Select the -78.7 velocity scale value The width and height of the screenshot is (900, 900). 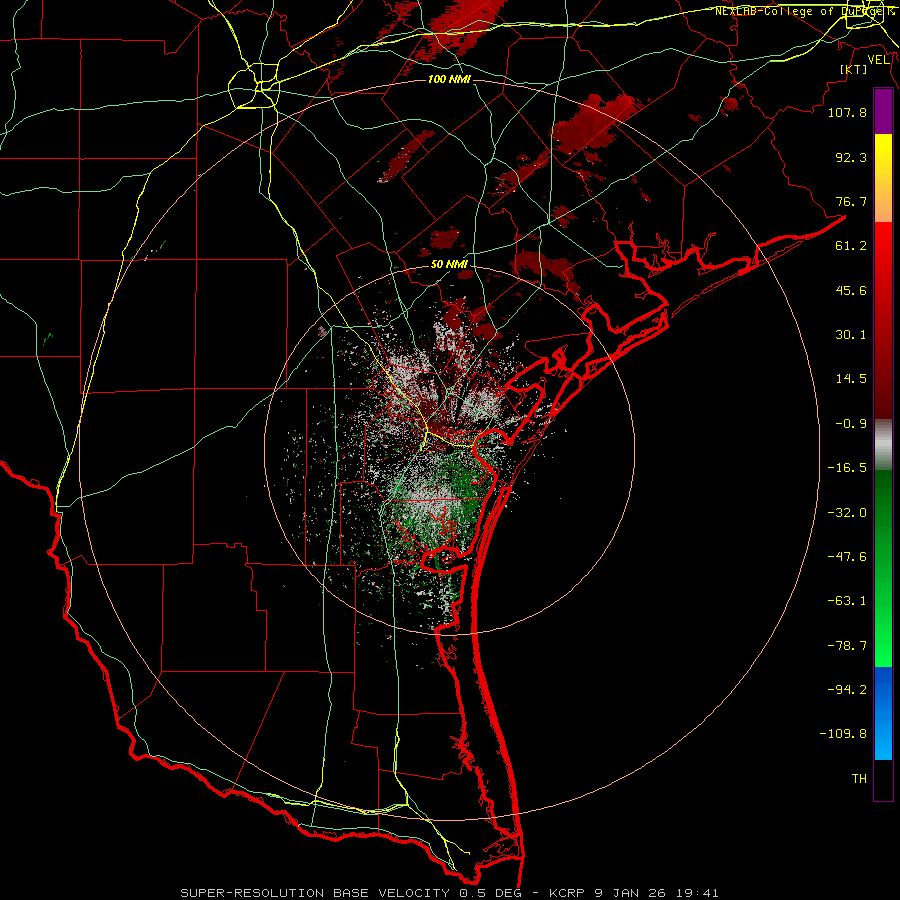pyautogui.click(x=847, y=646)
